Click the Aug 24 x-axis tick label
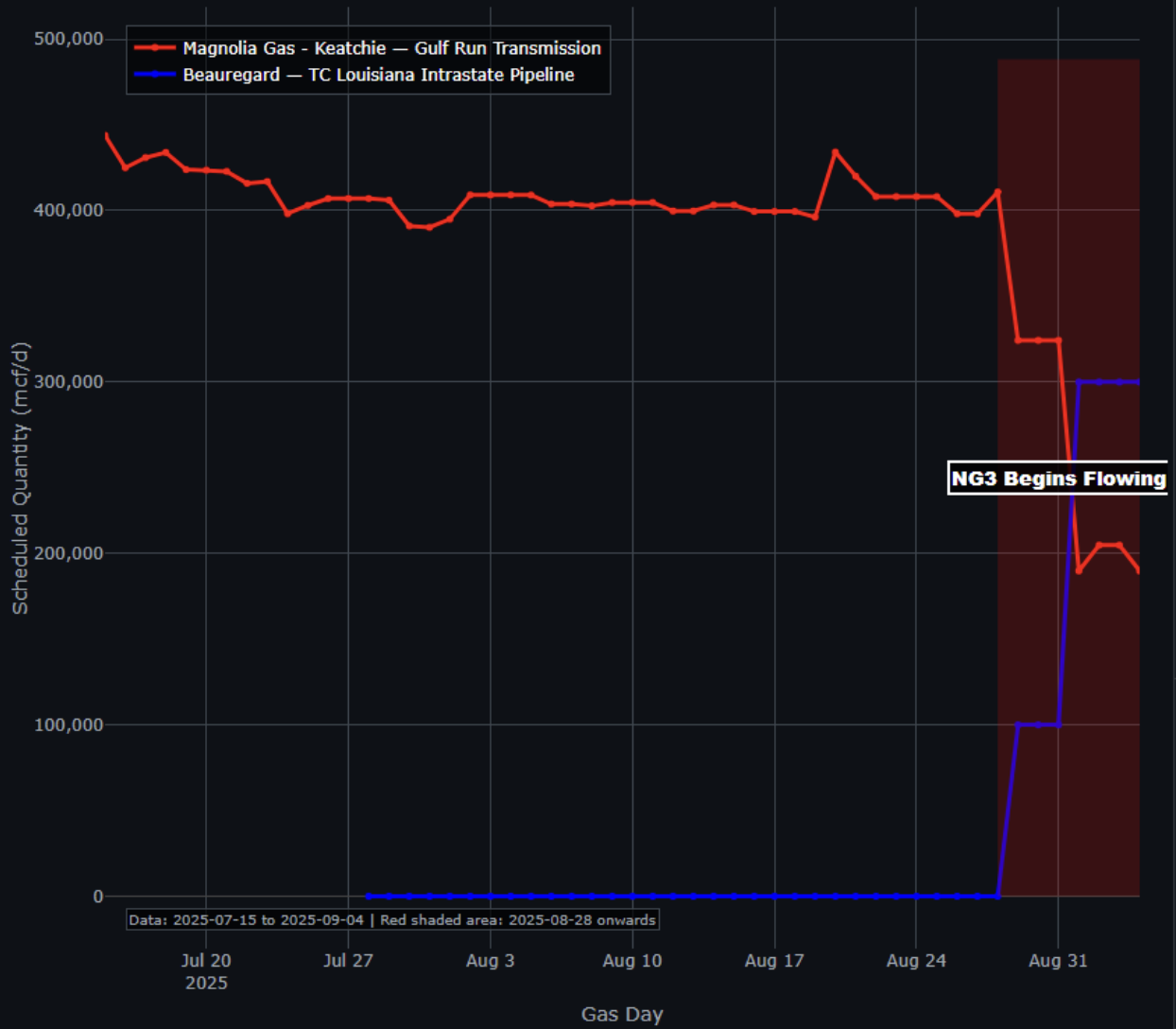1176x1029 pixels. [x=916, y=961]
